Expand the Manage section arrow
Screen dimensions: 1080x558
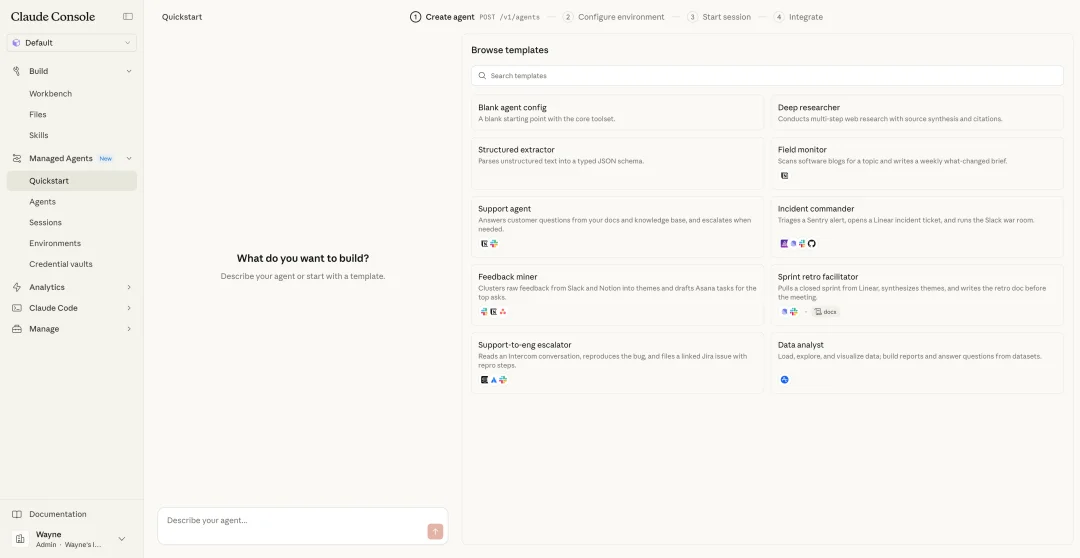click(x=129, y=329)
